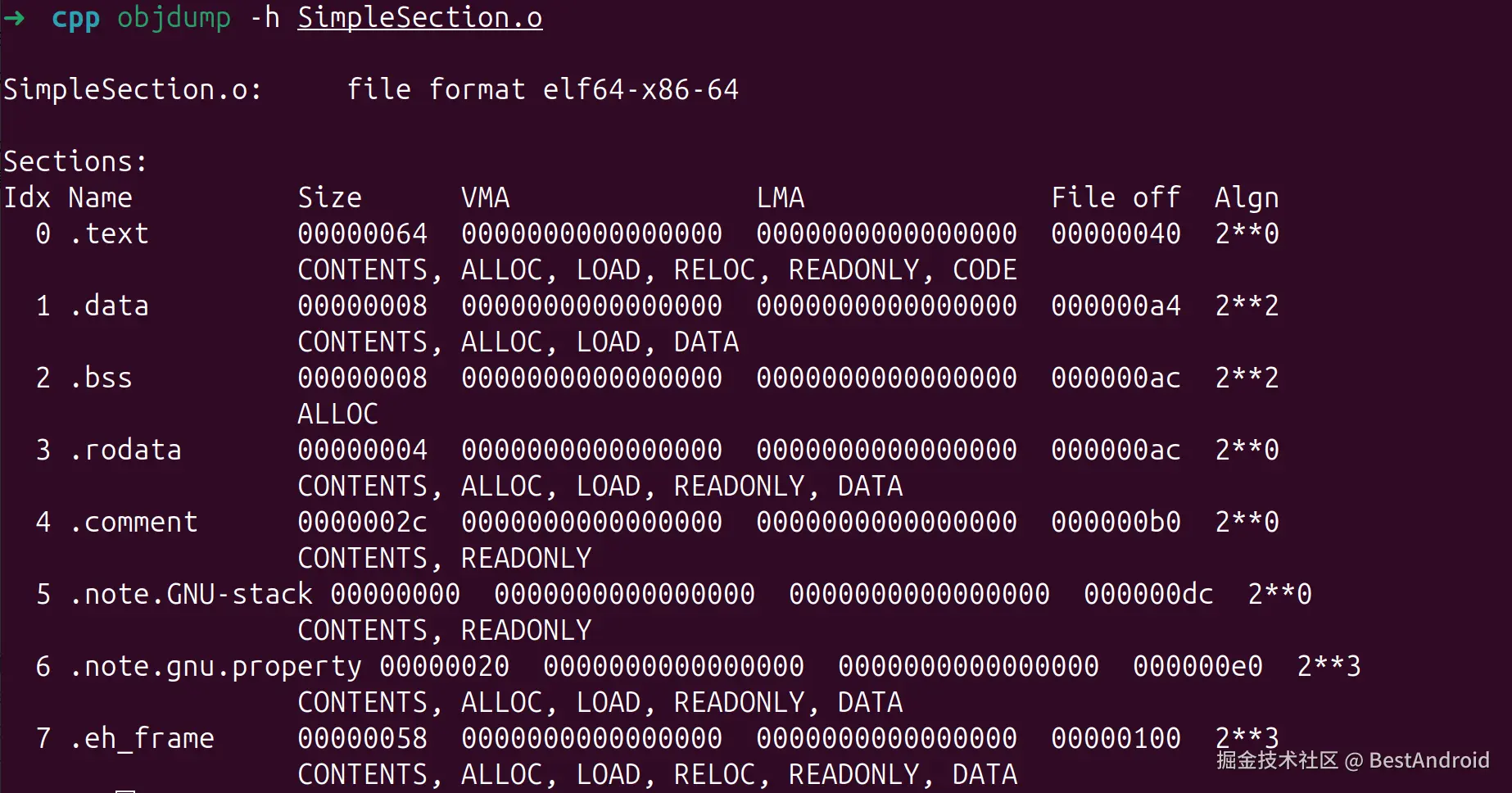The image size is (1512, 793).
Task: Click the LMA column header
Action: (780, 197)
